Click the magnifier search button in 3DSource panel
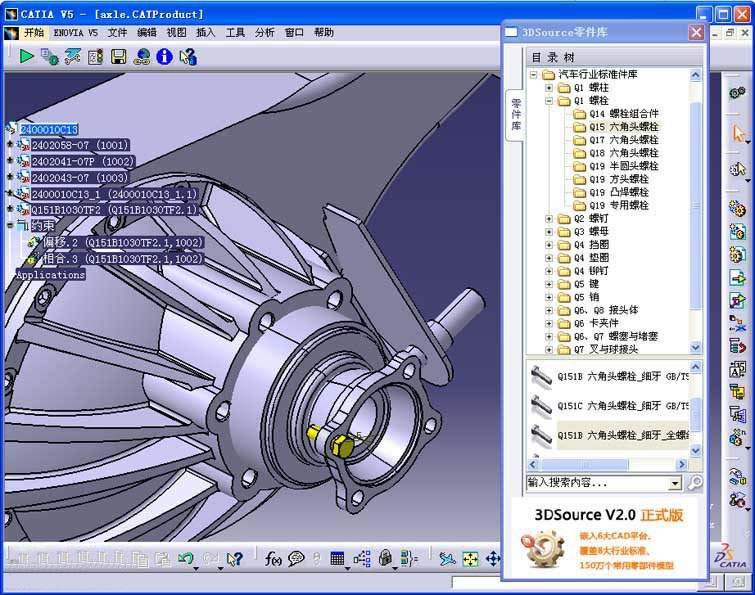The width and height of the screenshot is (755, 595). tap(695, 482)
